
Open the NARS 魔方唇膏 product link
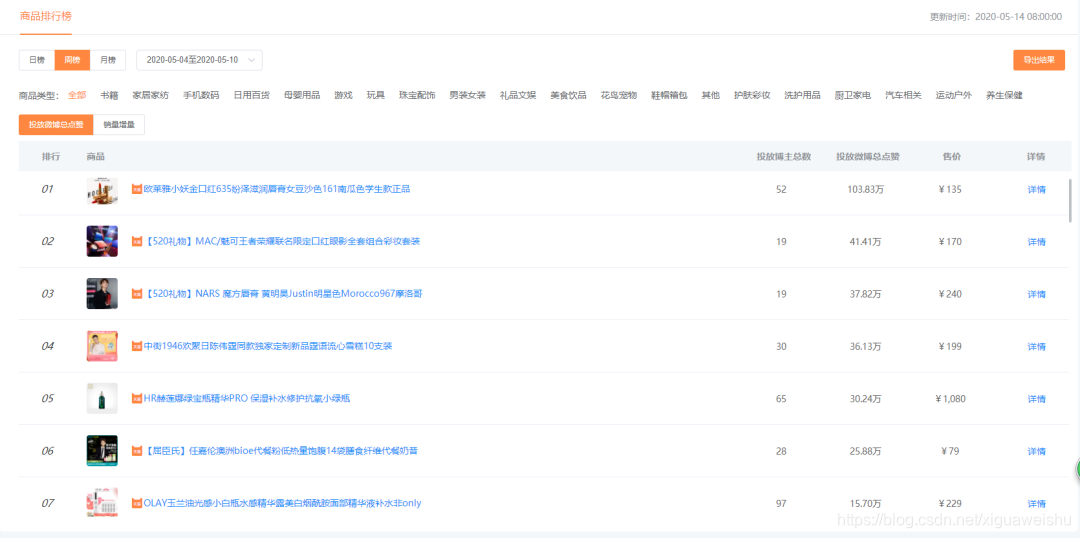click(x=283, y=293)
